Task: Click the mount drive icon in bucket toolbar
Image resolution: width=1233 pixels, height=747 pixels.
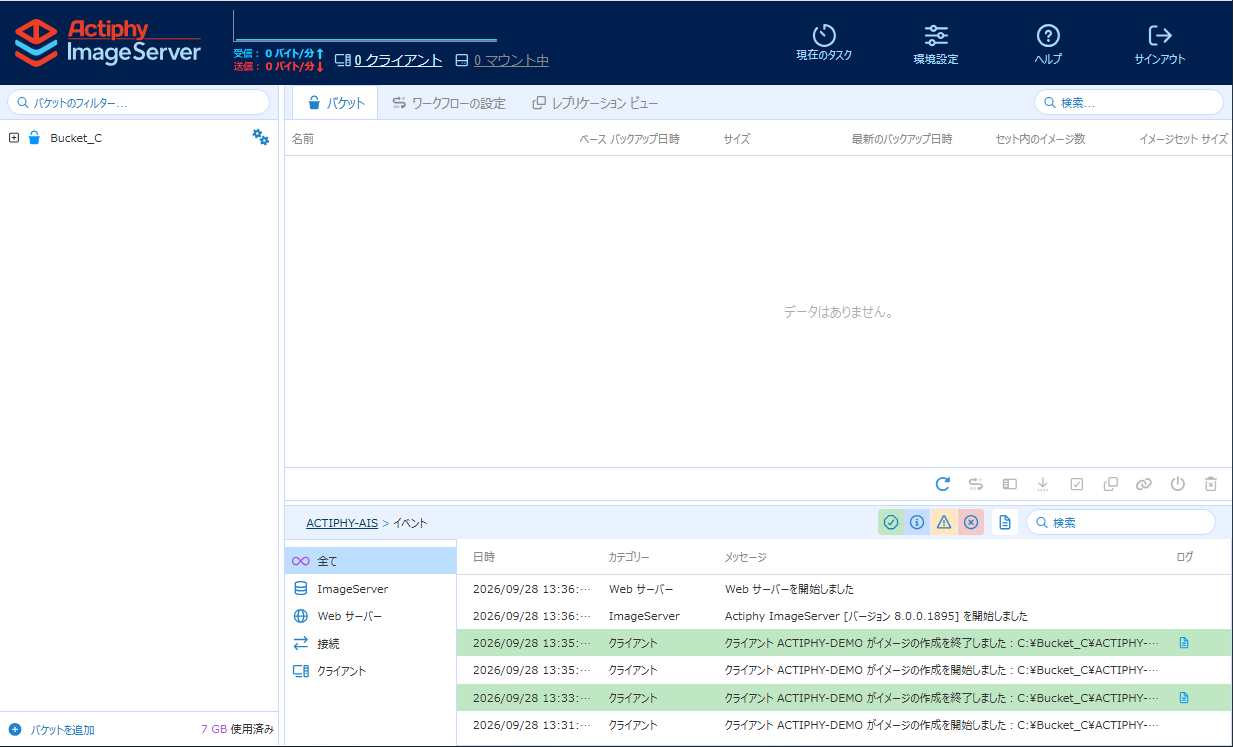Action: (x=1010, y=484)
